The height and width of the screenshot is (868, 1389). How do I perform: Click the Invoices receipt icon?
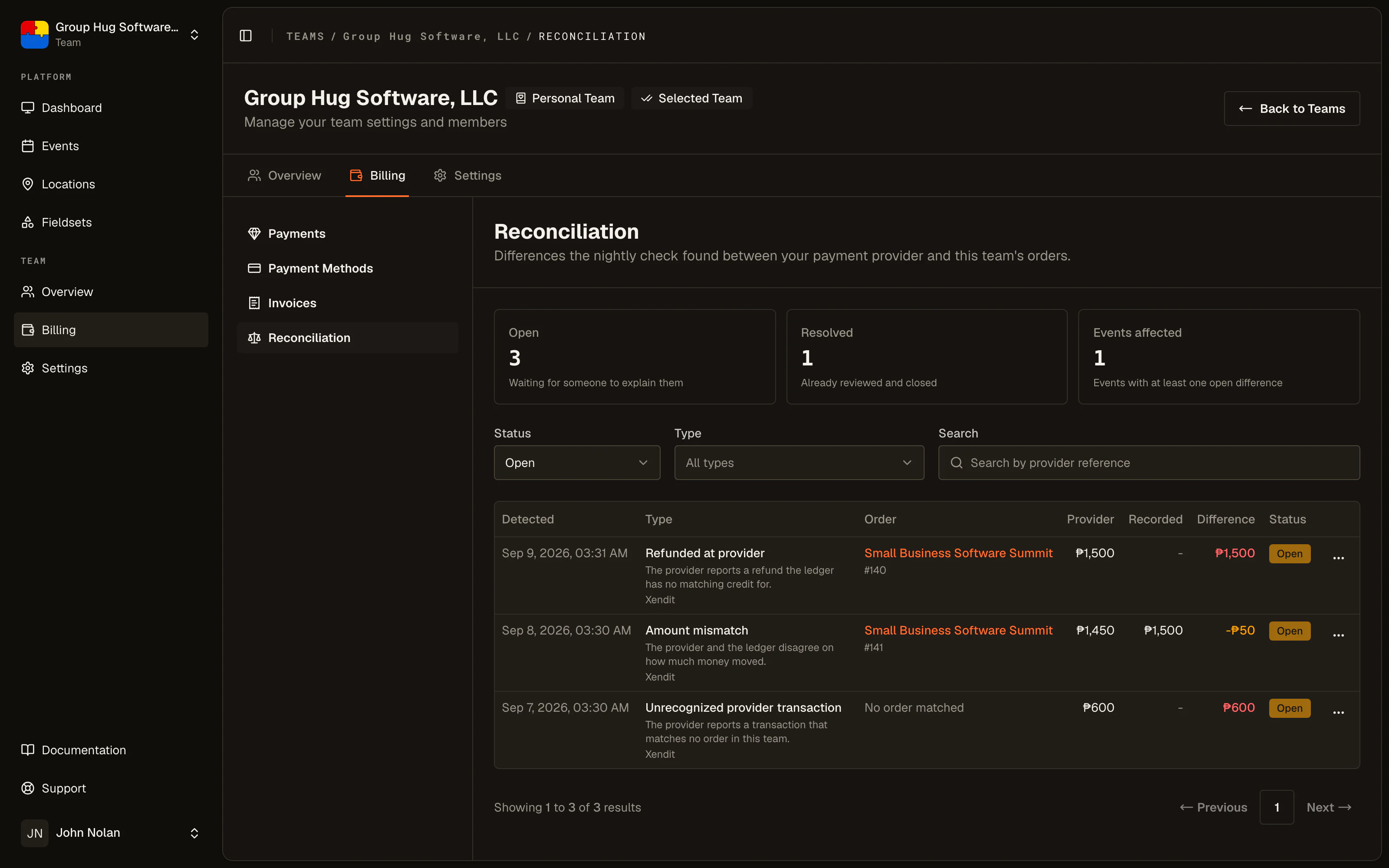254,303
